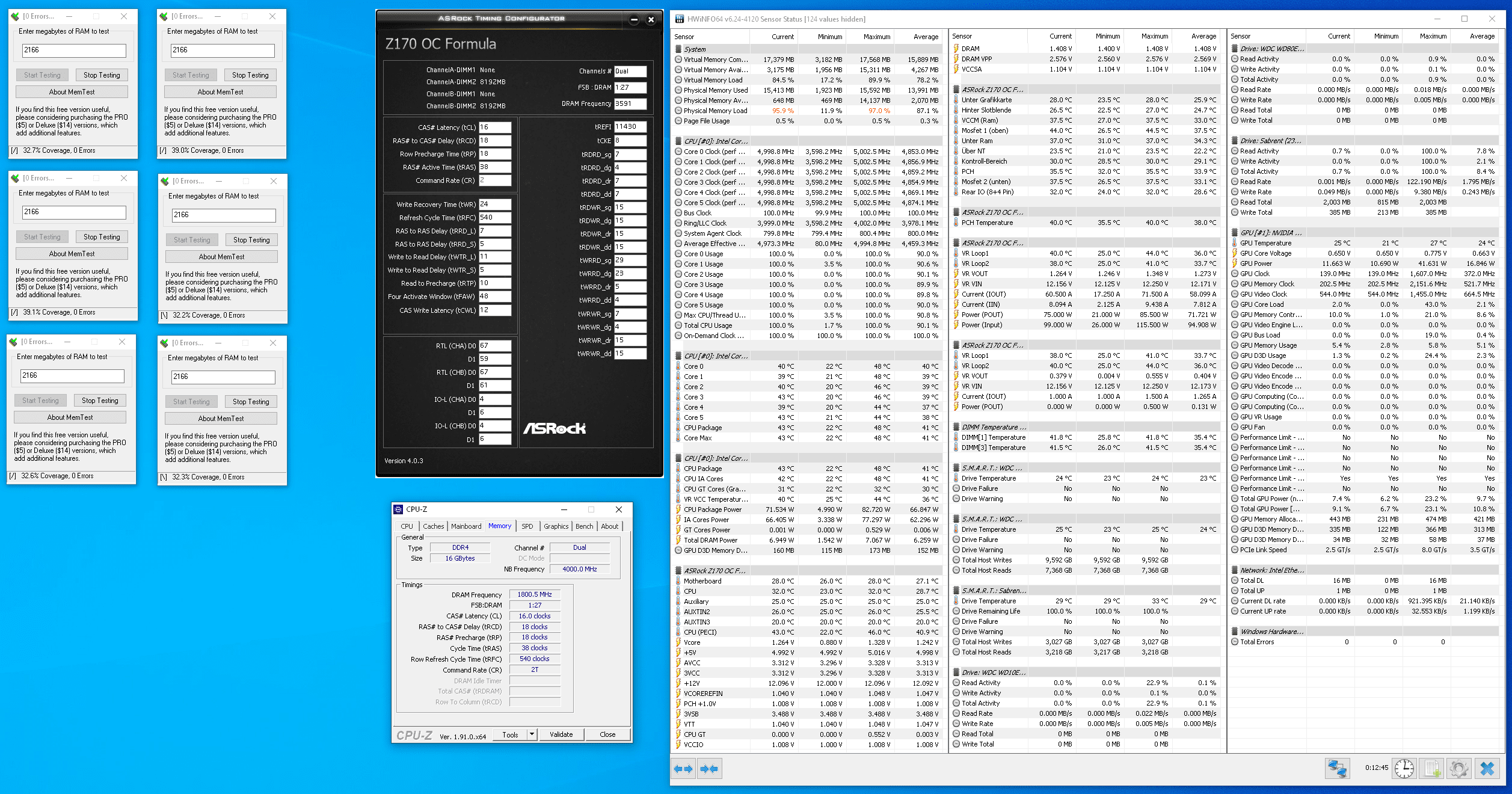This screenshot has height=794, width=1512.
Task: Open HWiNFO sensor settings gear icon
Action: 1460,769
